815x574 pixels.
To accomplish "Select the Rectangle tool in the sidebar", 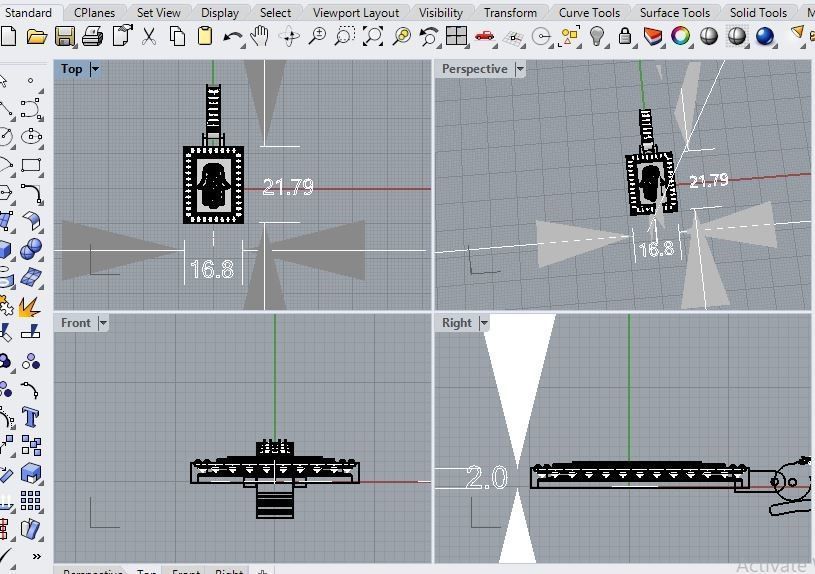I will pos(31,166).
